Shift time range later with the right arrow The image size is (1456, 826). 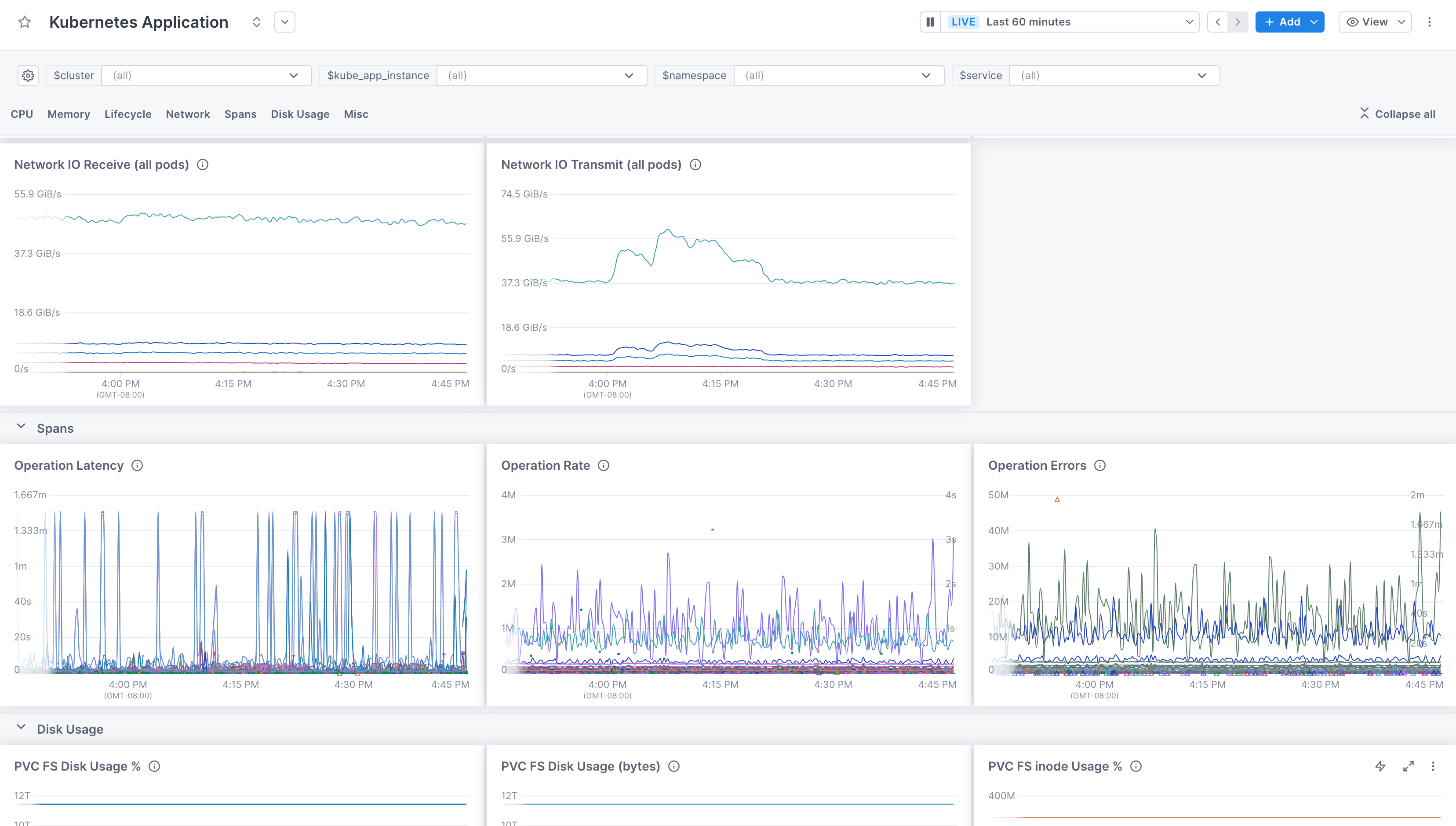click(x=1238, y=22)
